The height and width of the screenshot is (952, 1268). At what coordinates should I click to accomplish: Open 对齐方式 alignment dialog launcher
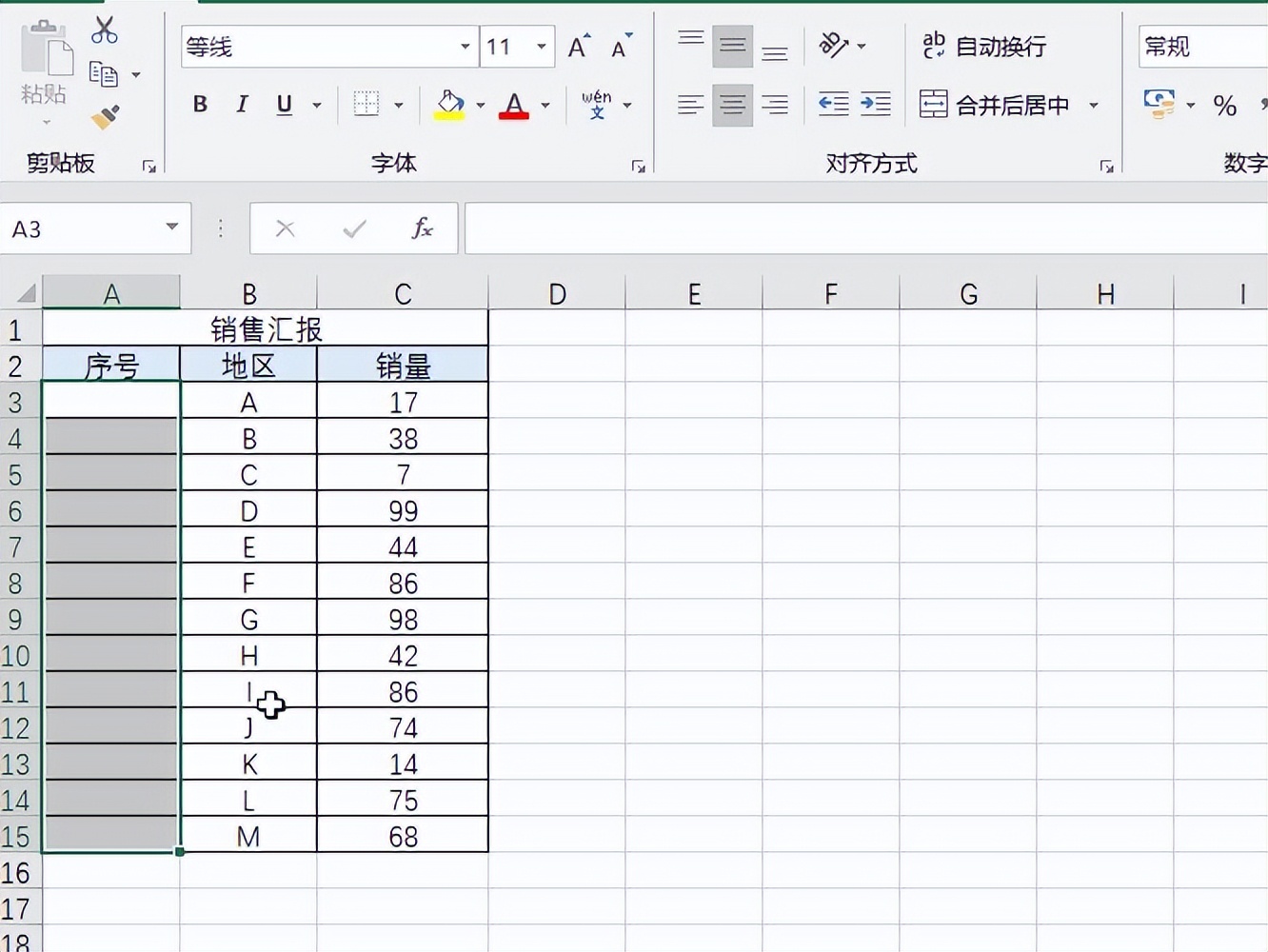click(1107, 167)
